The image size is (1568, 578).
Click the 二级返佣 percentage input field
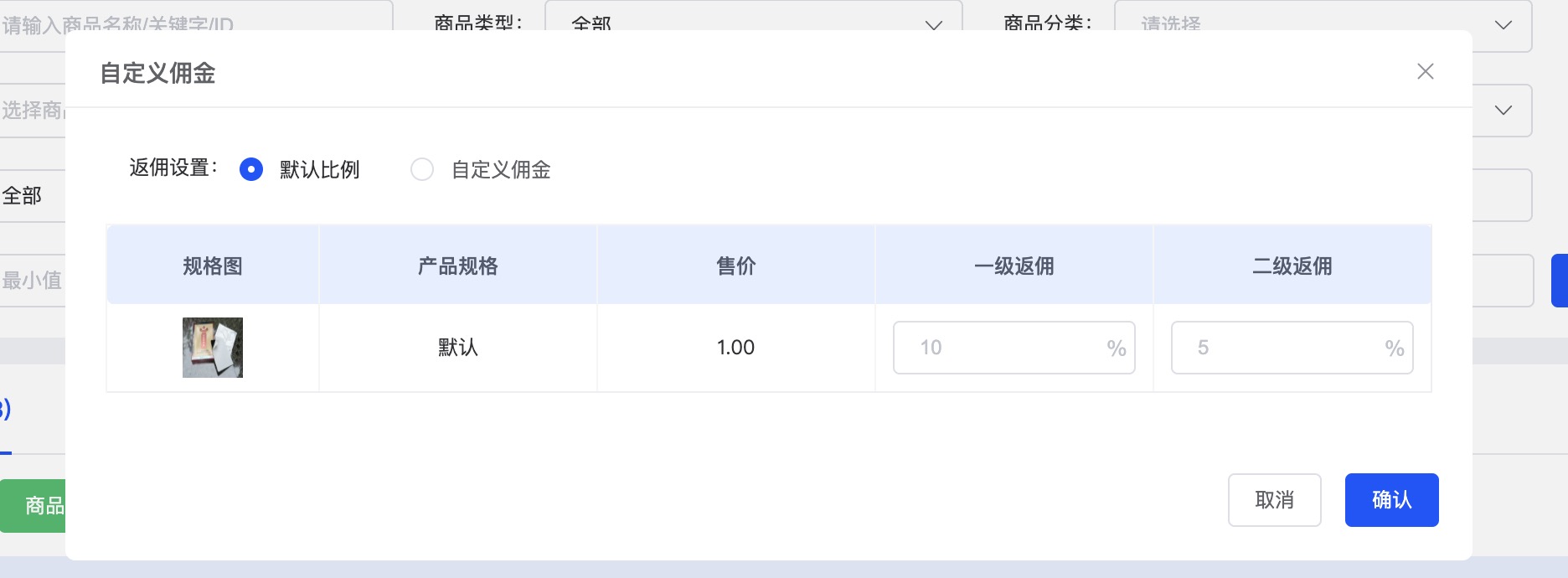[1292, 348]
